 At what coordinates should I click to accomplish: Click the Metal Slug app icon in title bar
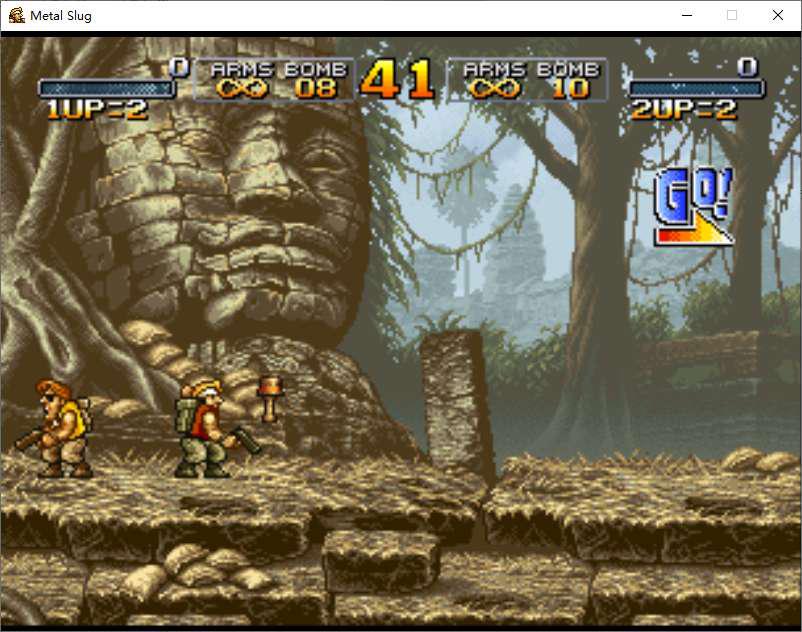tap(16, 15)
